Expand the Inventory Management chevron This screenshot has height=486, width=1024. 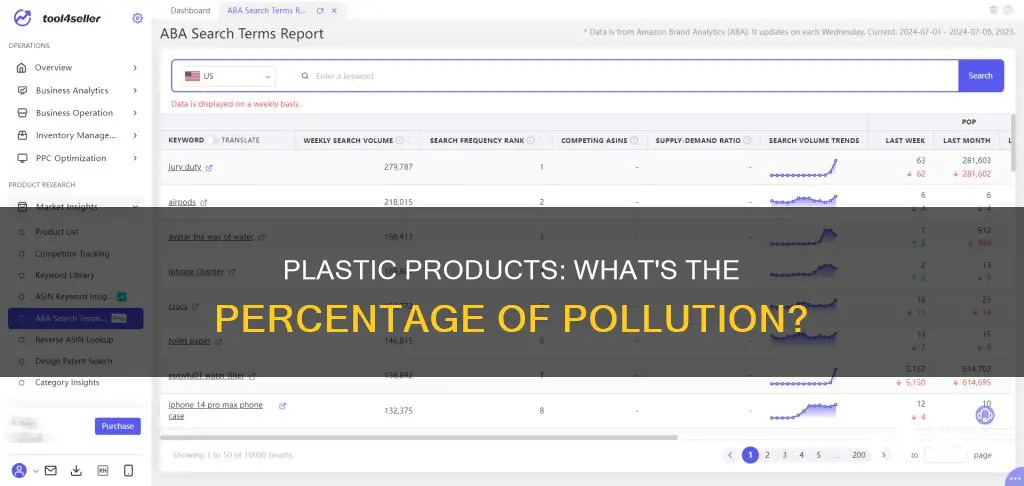click(x=135, y=135)
